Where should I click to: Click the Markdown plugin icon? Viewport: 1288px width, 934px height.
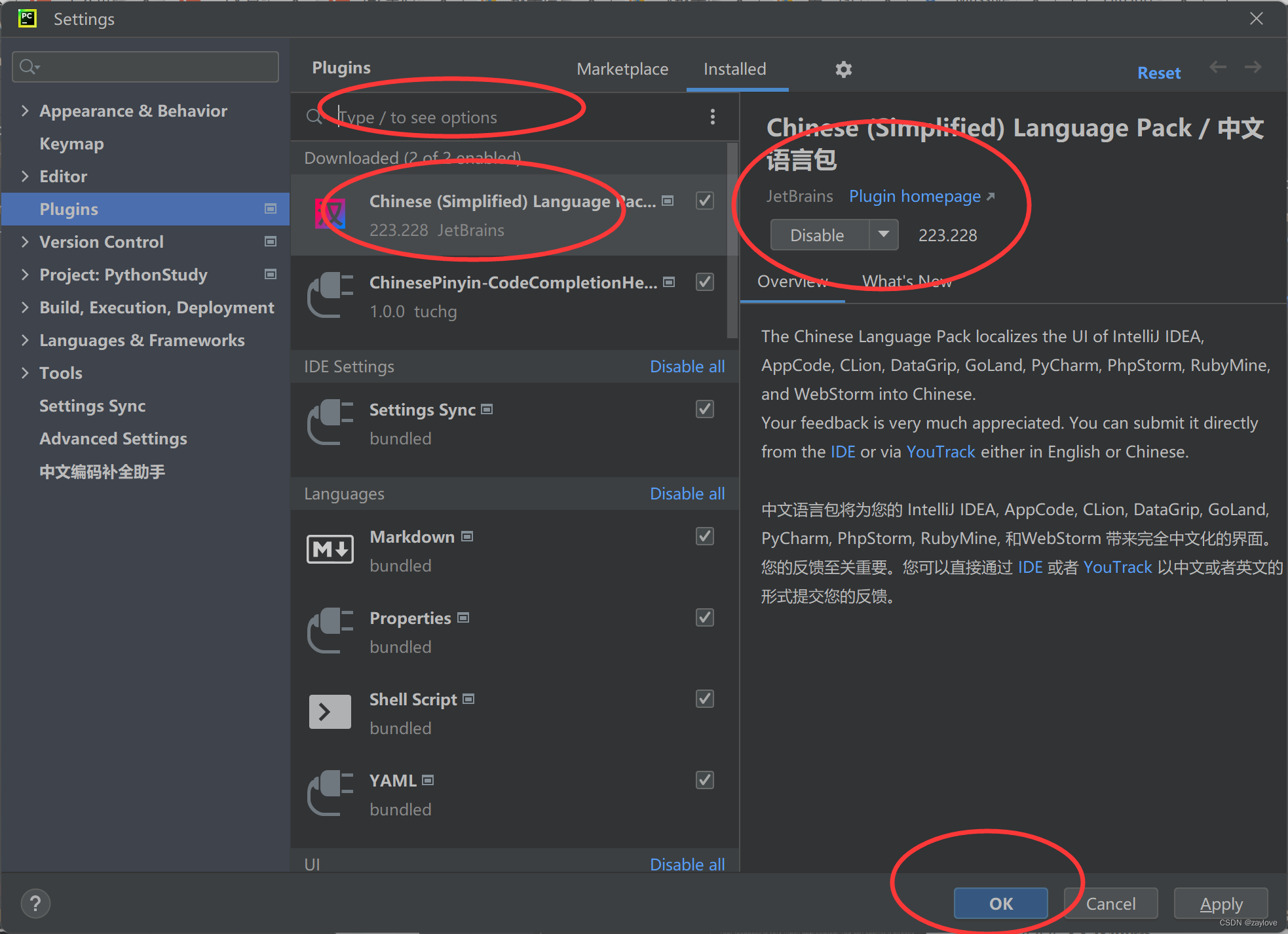330,549
